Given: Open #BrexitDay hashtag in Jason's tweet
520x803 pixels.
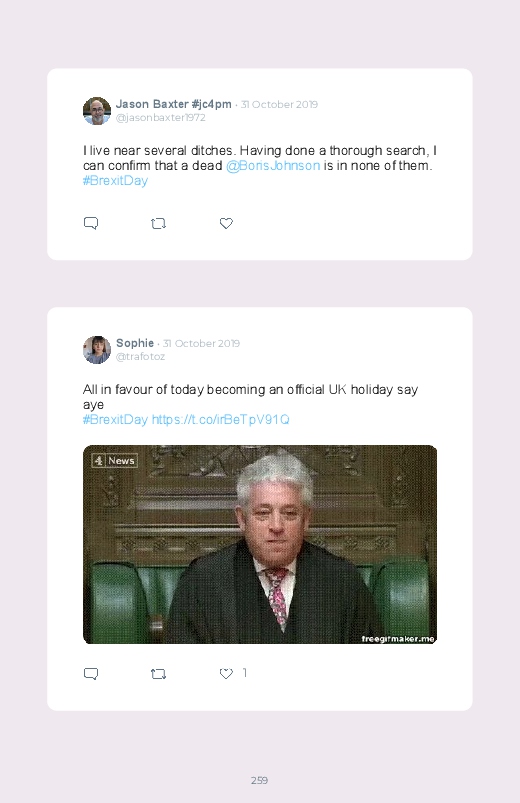Looking at the screenshot, I should point(115,181).
